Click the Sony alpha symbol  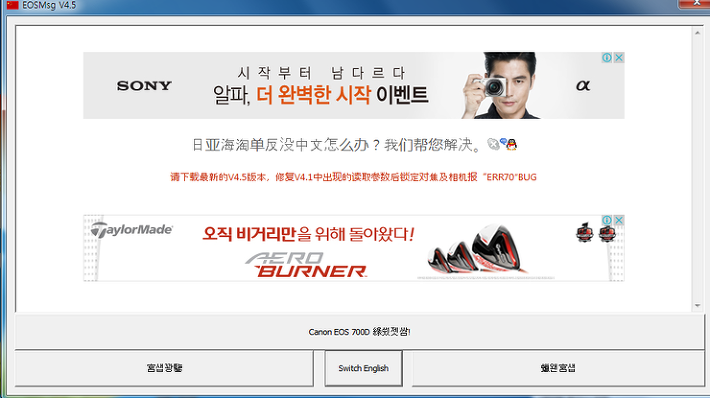tap(583, 85)
